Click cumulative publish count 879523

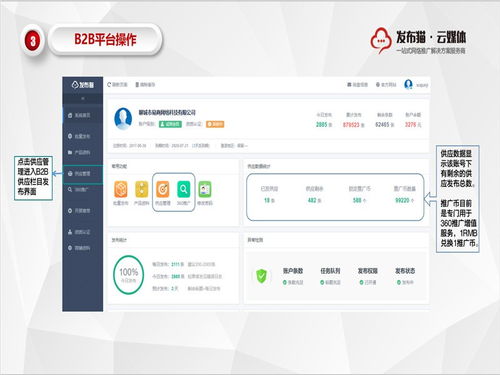coord(351,125)
